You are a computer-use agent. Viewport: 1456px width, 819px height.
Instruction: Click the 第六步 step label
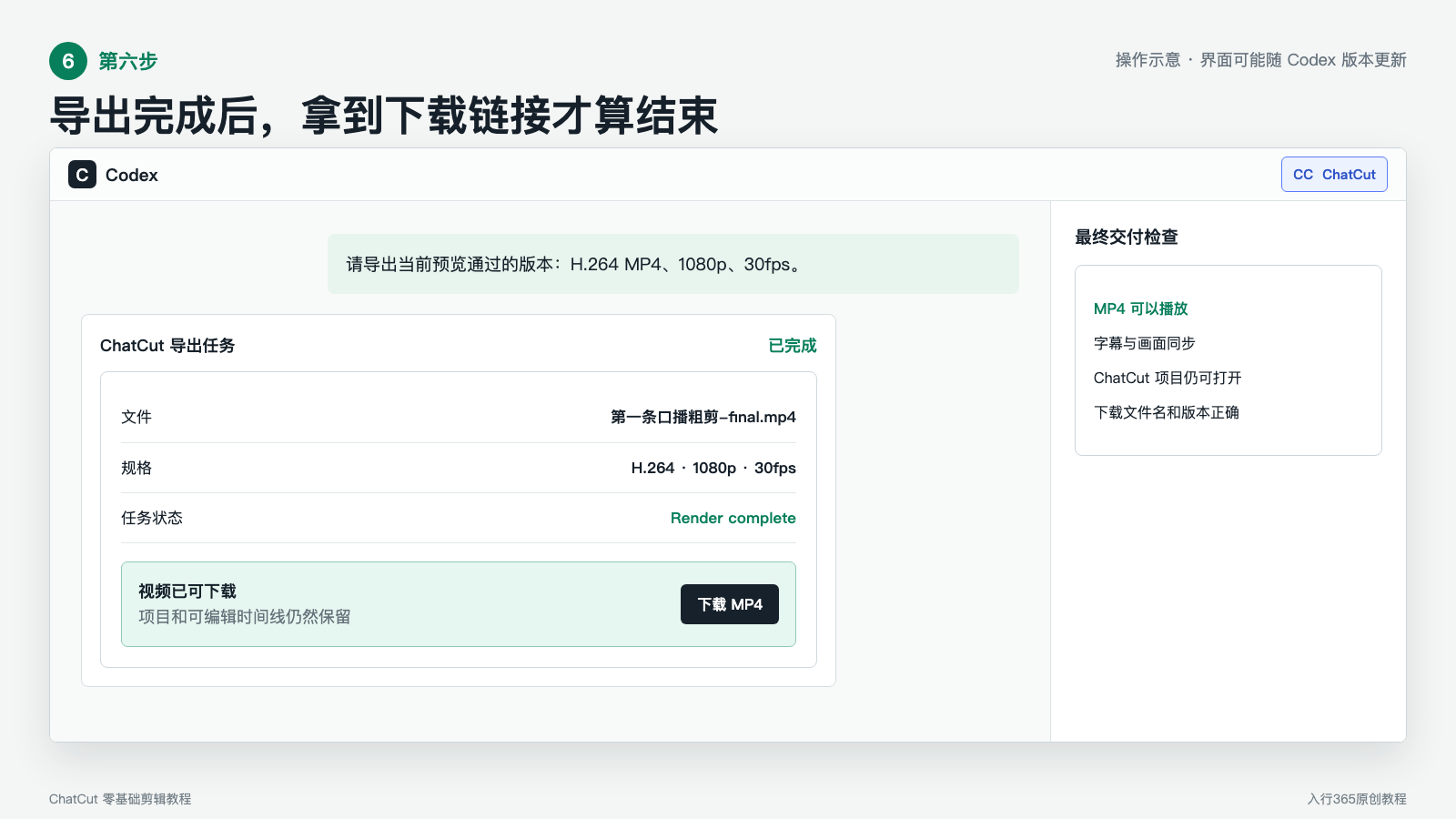(x=128, y=61)
